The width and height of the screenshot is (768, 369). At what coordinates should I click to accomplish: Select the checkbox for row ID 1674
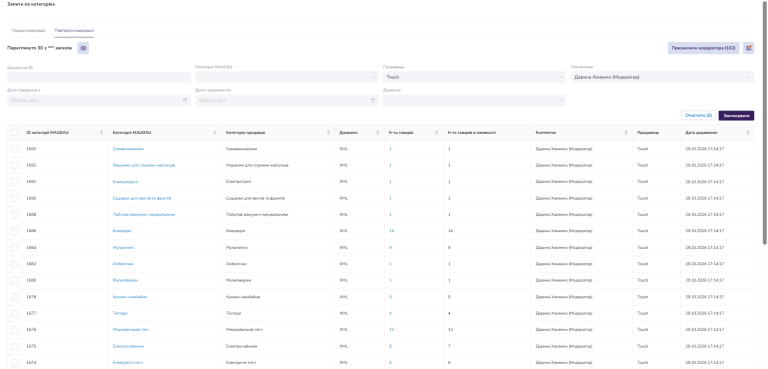(x=15, y=363)
